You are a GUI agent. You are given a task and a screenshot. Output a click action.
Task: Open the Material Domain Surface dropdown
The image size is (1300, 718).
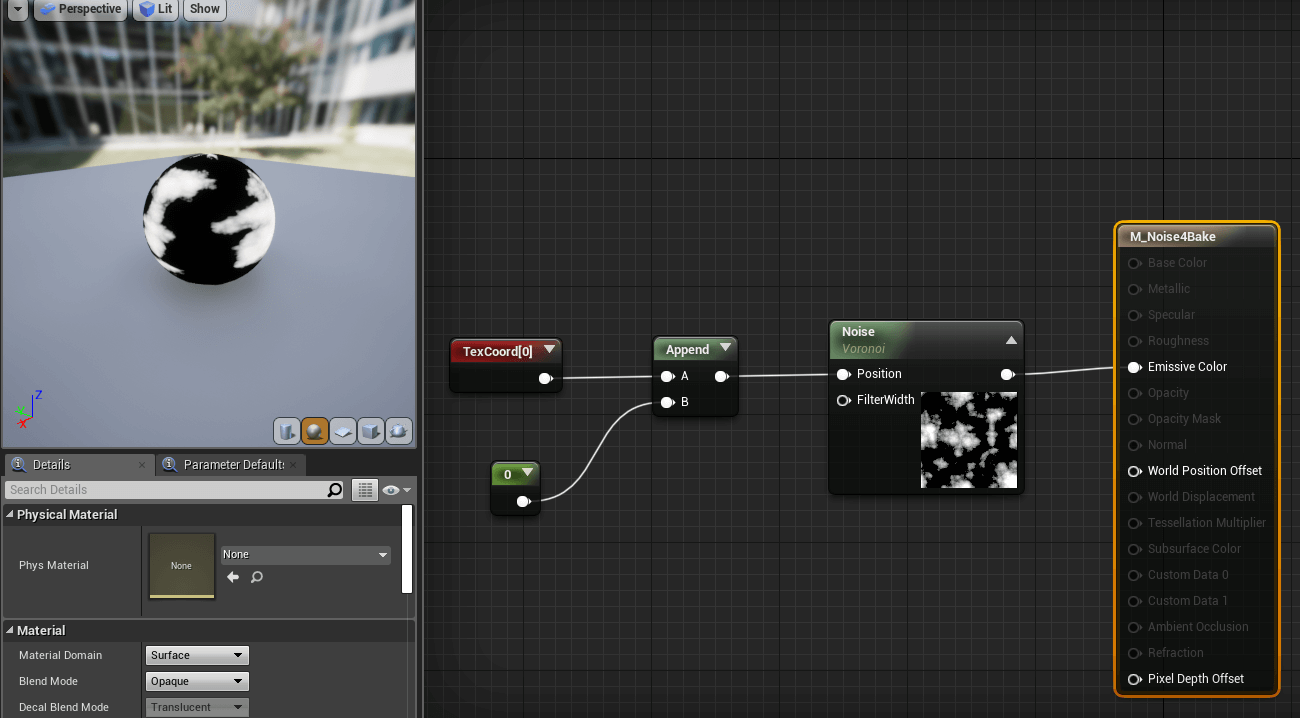(197, 655)
